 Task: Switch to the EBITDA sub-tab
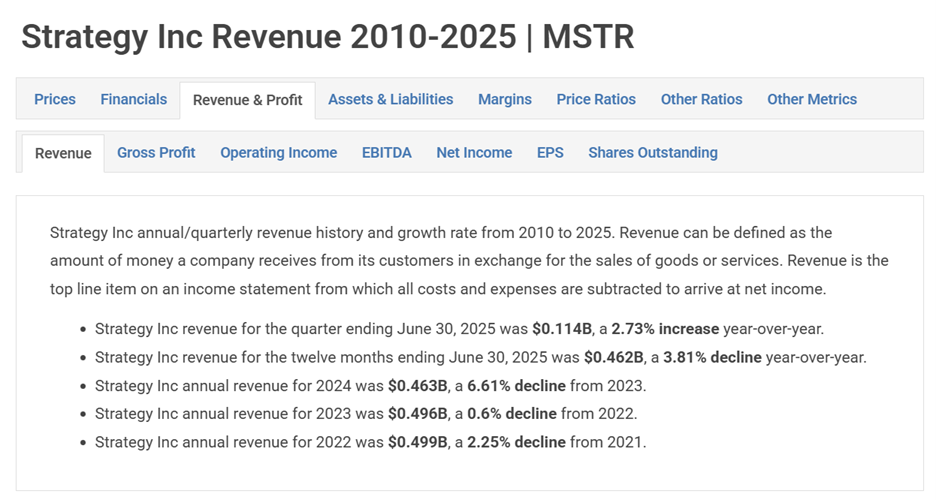point(387,153)
